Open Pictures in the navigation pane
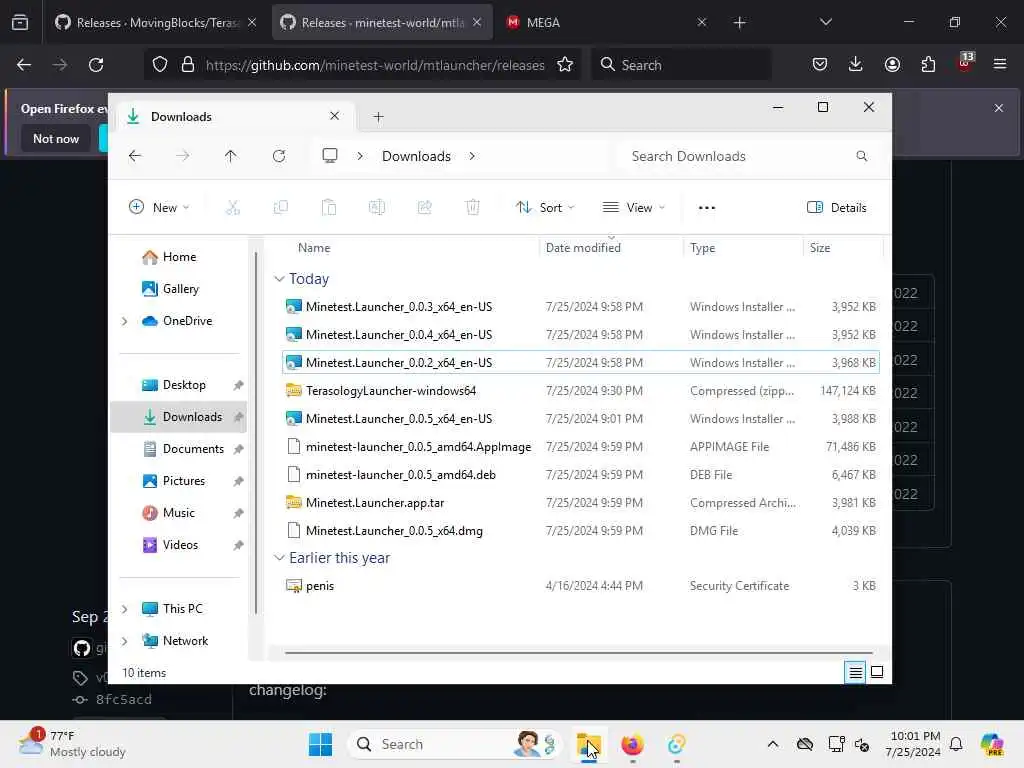This screenshot has height=768, width=1024. coord(184,481)
